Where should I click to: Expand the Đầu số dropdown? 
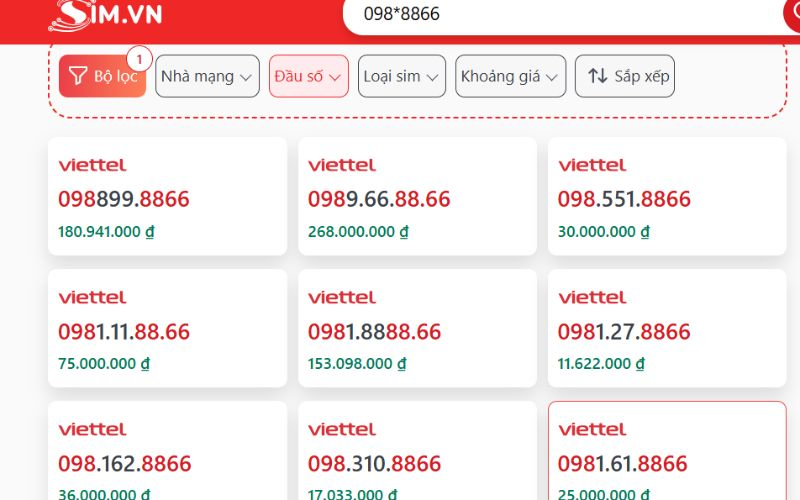click(x=309, y=76)
